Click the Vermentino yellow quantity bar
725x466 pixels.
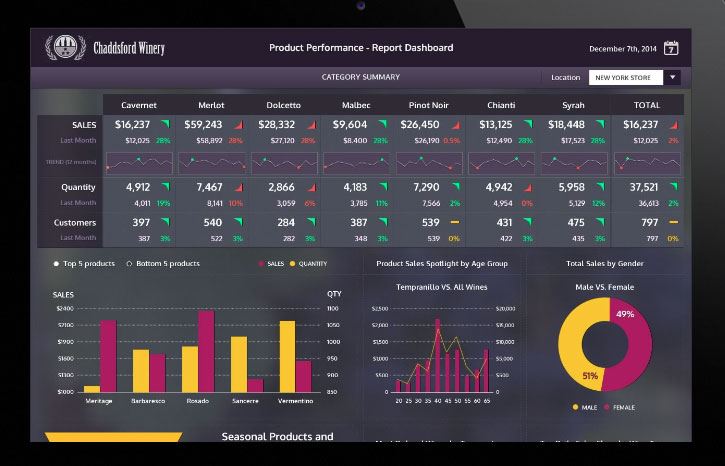click(x=287, y=356)
